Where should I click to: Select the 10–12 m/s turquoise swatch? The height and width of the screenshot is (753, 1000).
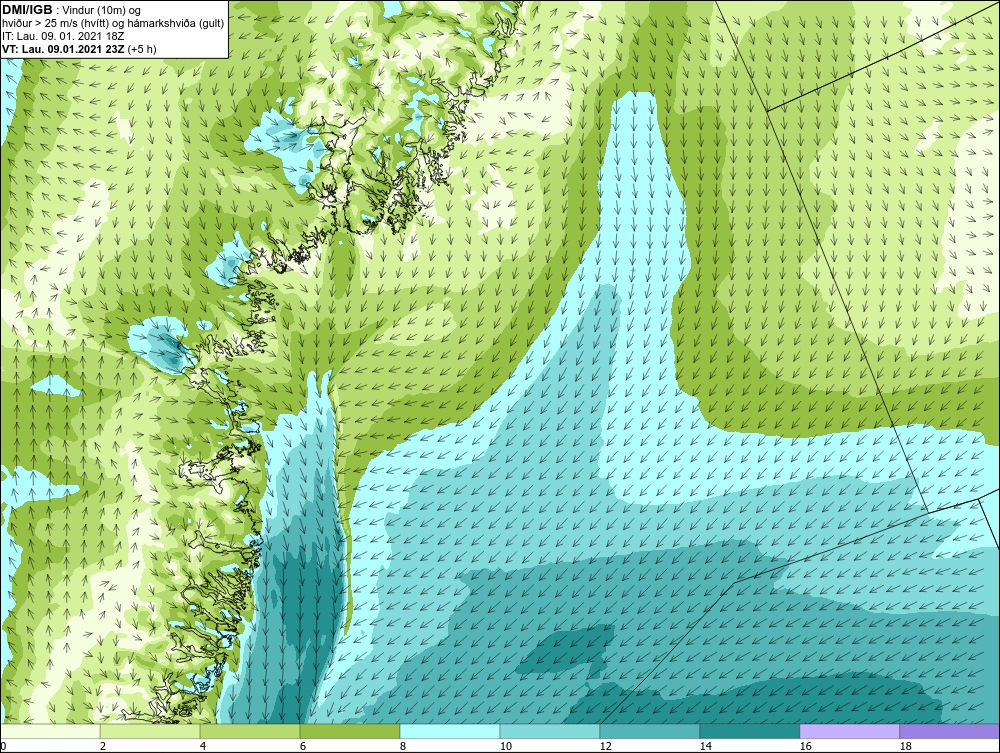[550, 731]
